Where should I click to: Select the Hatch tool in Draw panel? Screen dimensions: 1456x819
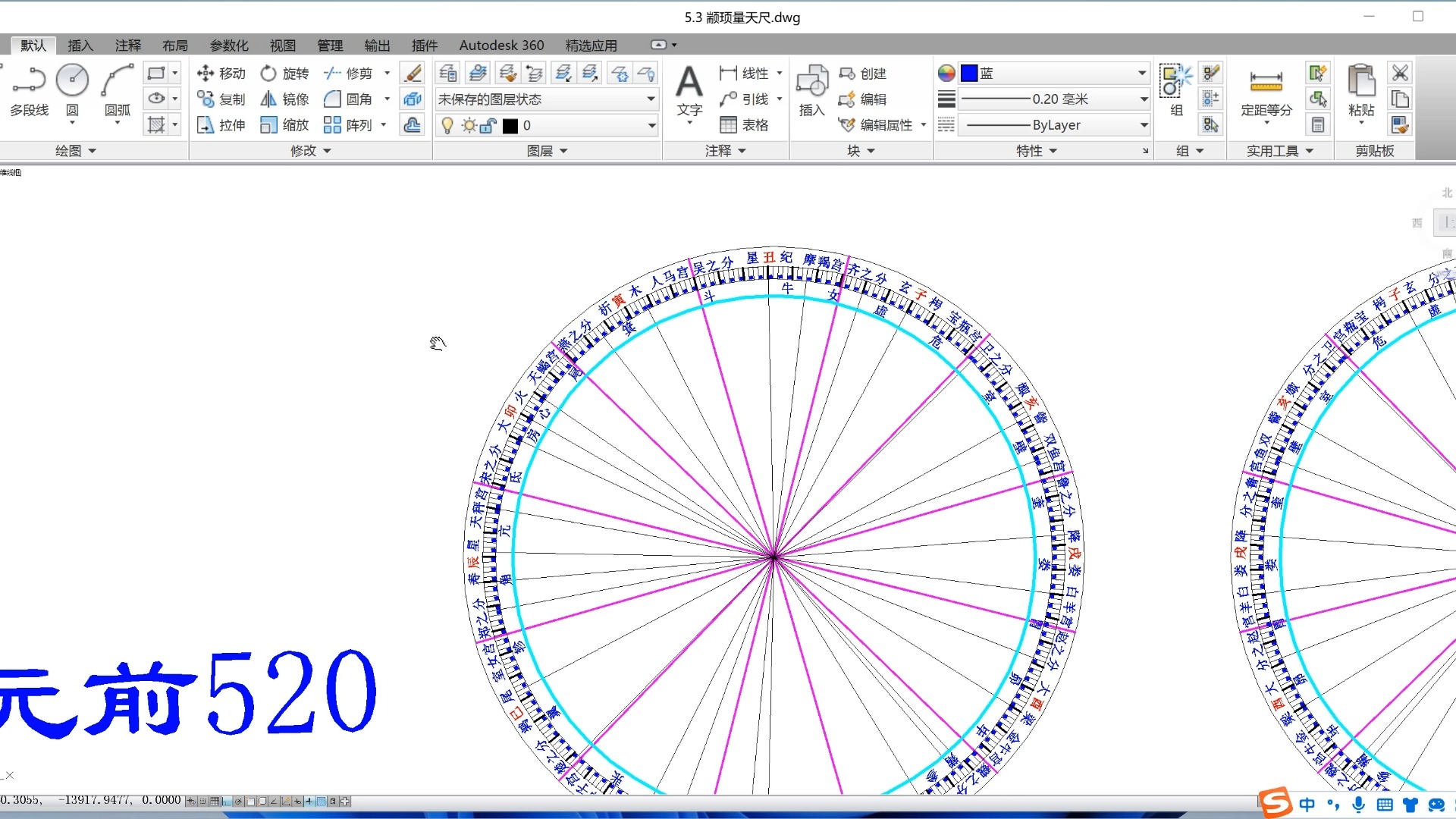(x=156, y=124)
